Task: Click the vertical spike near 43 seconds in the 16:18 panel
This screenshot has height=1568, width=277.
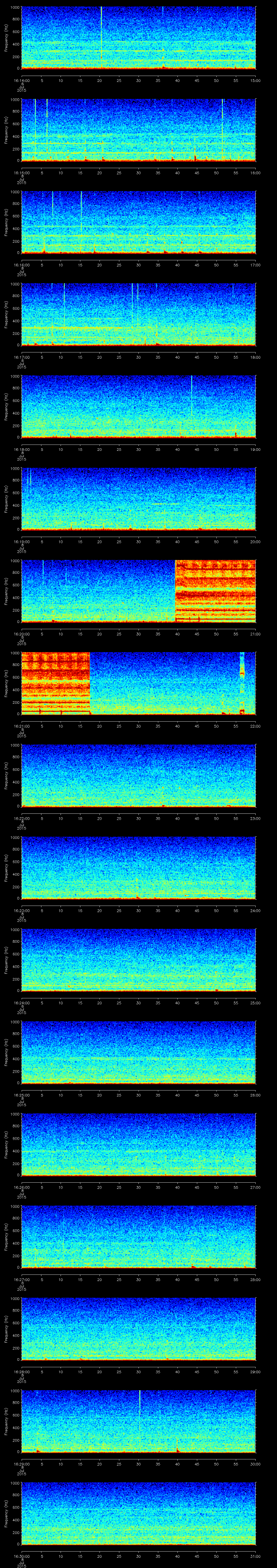Action: pyautogui.click(x=192, y=396)
